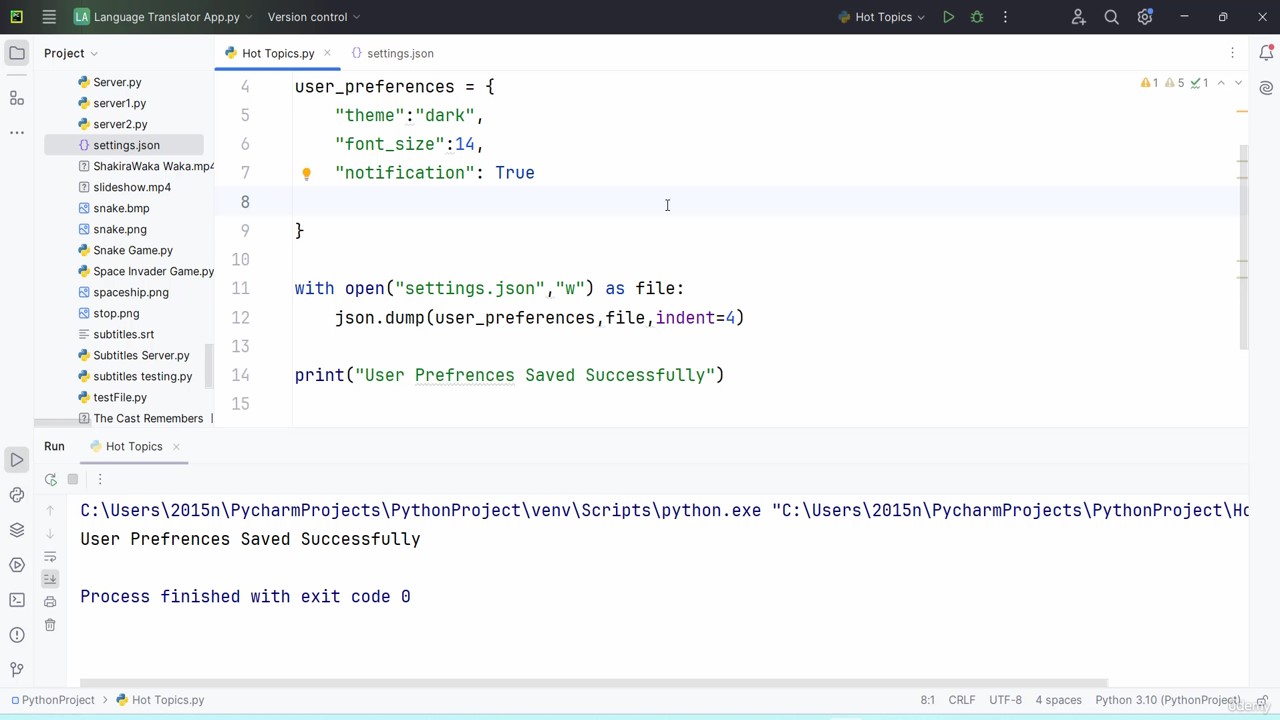Show the inspection warnings widget

[1175, 83]
